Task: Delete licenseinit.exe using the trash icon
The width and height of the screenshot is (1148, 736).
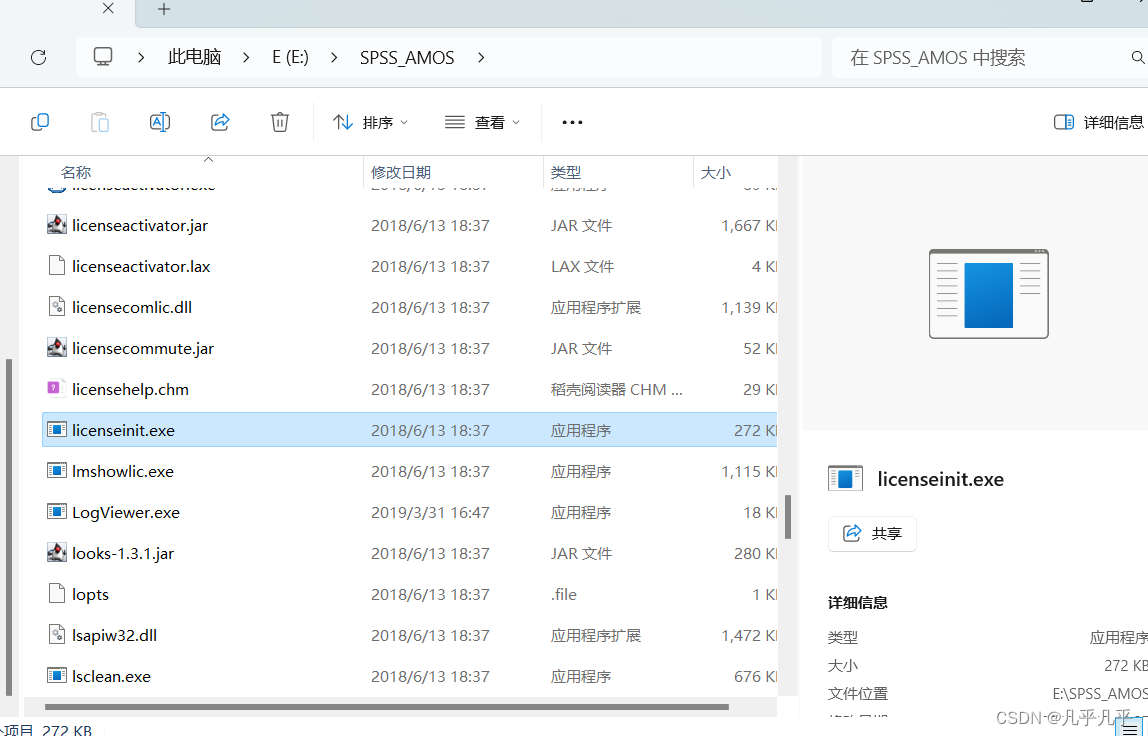Action: (279, 121)
